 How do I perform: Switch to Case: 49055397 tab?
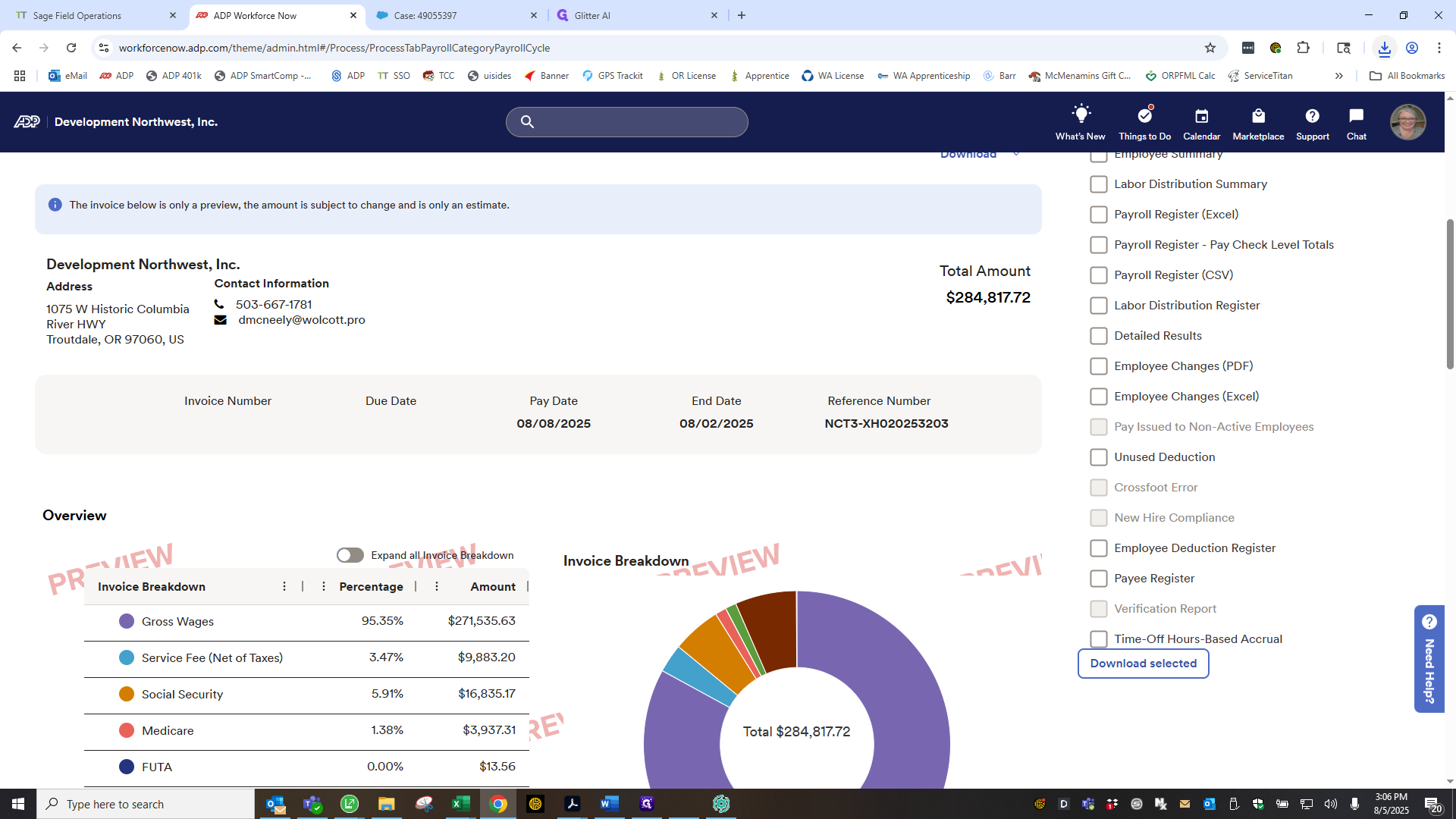point(456,15)
